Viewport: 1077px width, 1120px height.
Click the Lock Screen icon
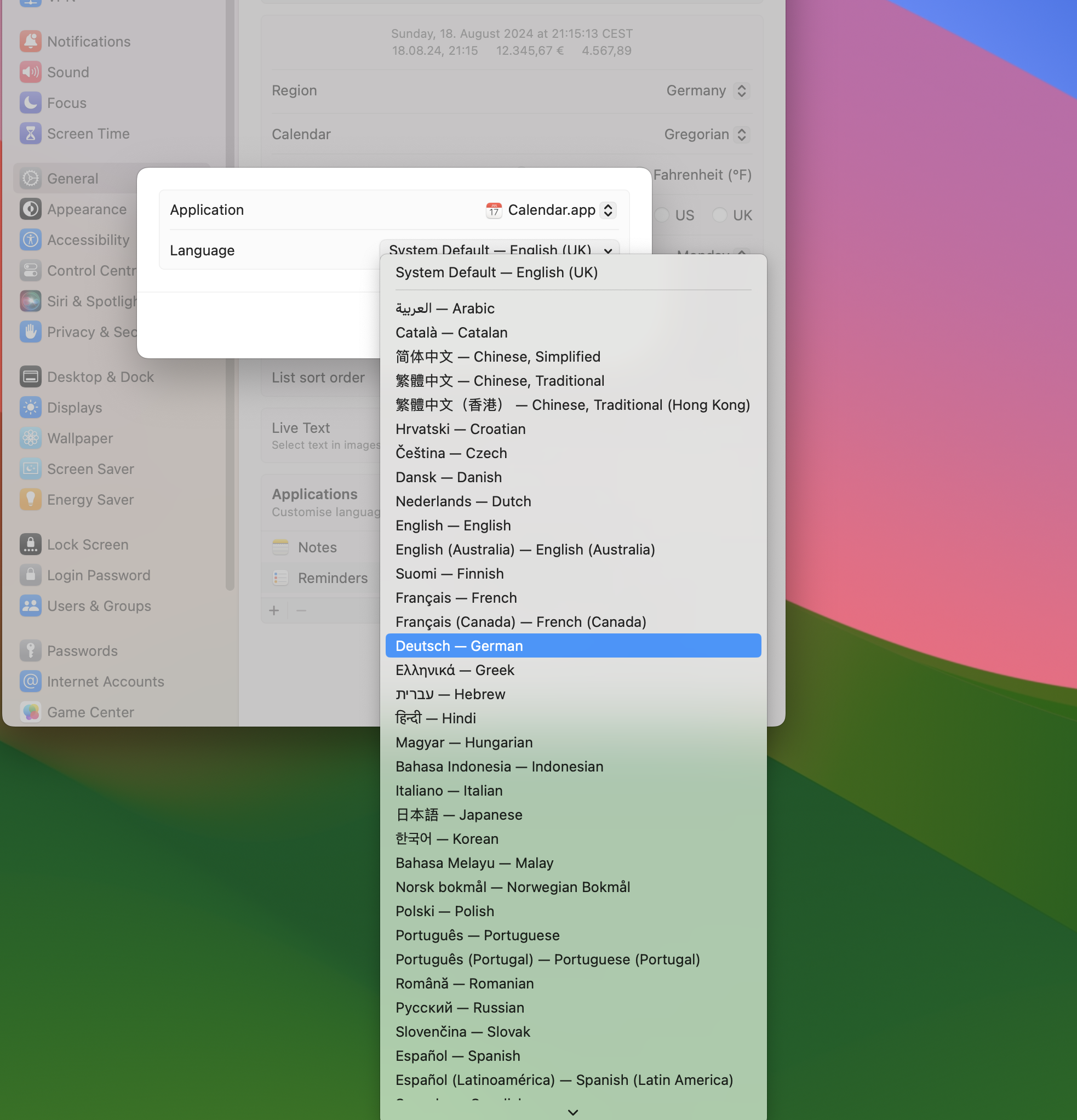30,545
